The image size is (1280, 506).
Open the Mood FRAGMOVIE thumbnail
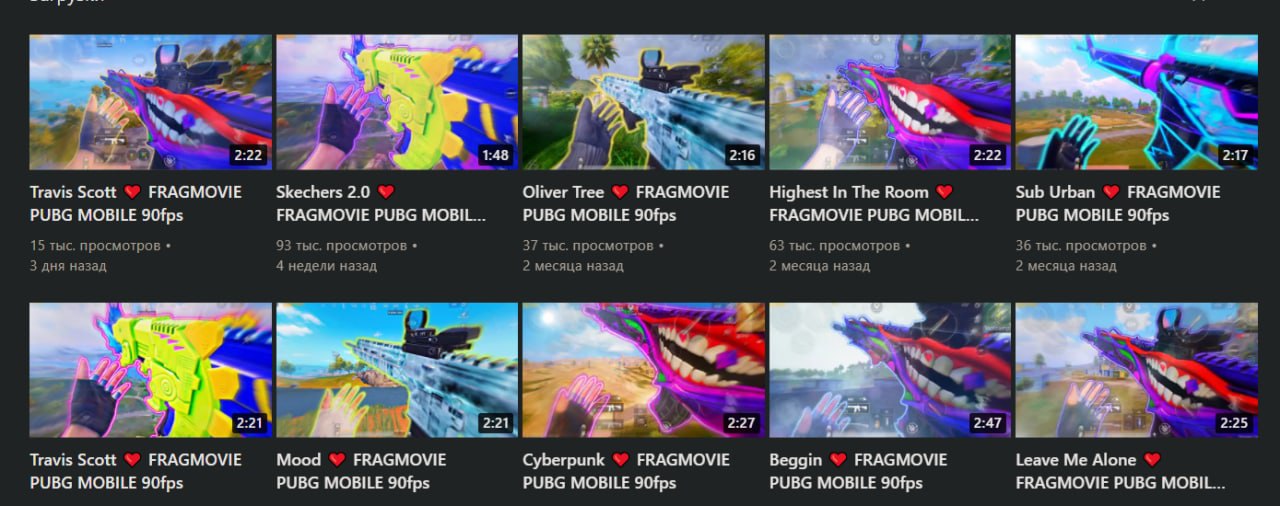(397, 370)
